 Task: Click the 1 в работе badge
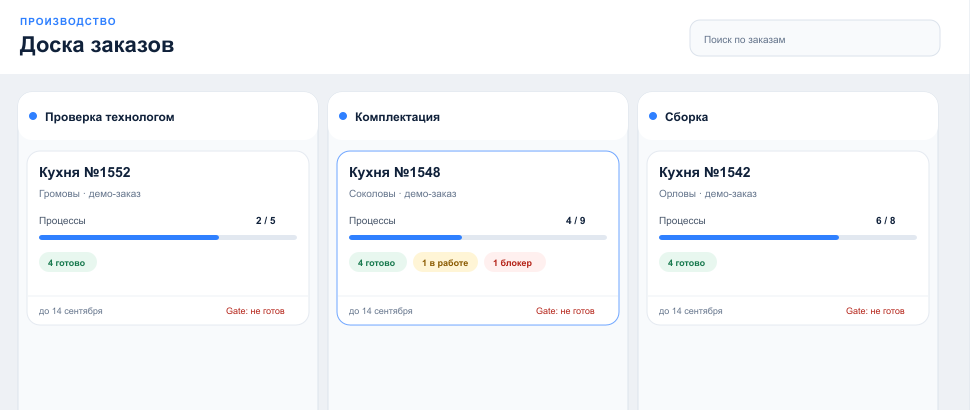coord(445,262)
